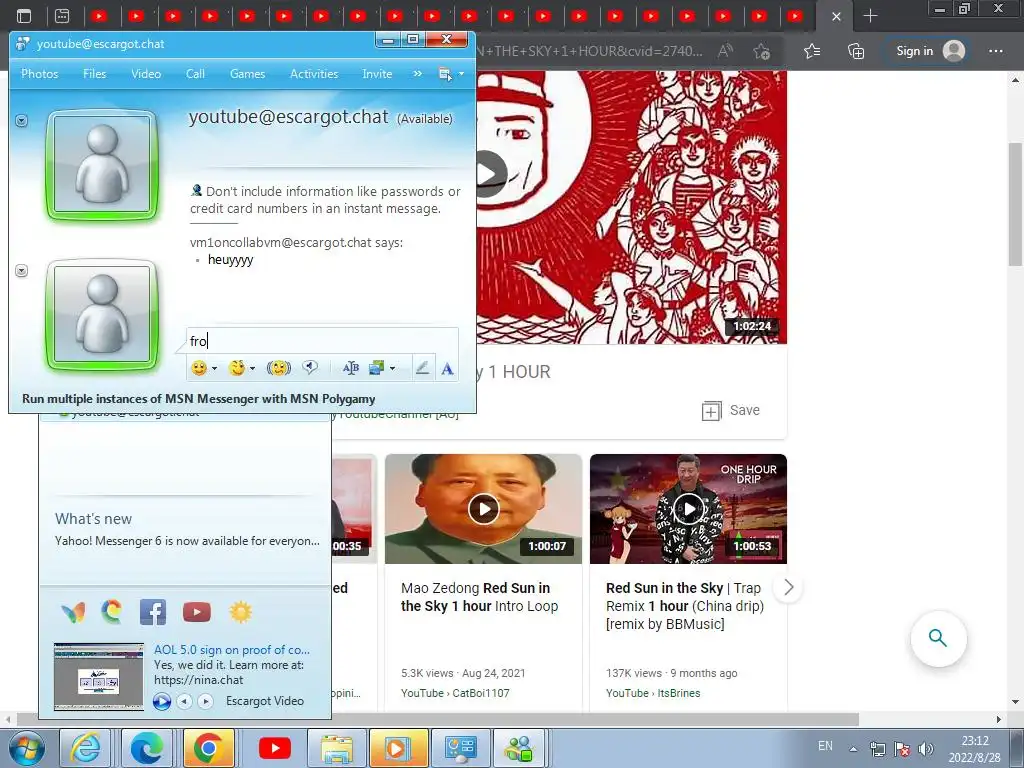
Task: Click the Read aloud icon in address bar
Action: pyautogui.click(x=725, y=51)
